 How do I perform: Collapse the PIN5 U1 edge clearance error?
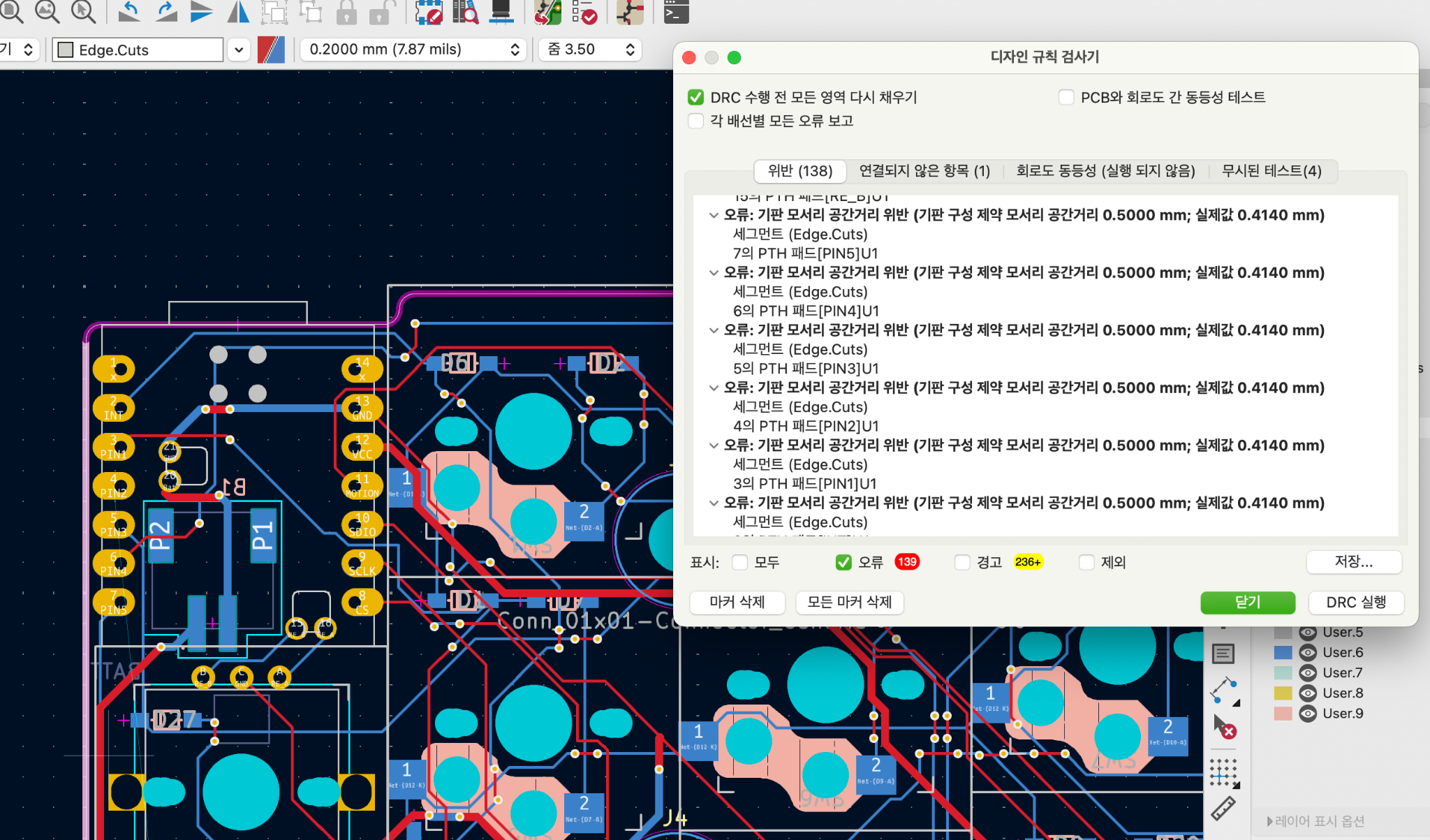[714, 215]
